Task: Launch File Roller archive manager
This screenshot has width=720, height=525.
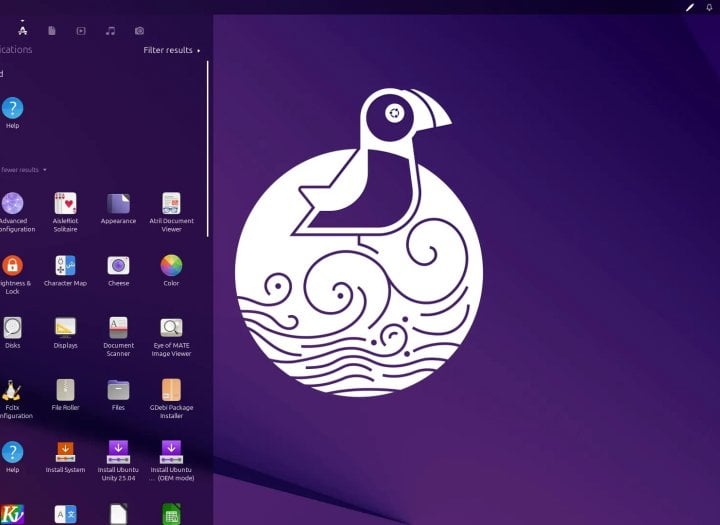Action: point(65,395)
